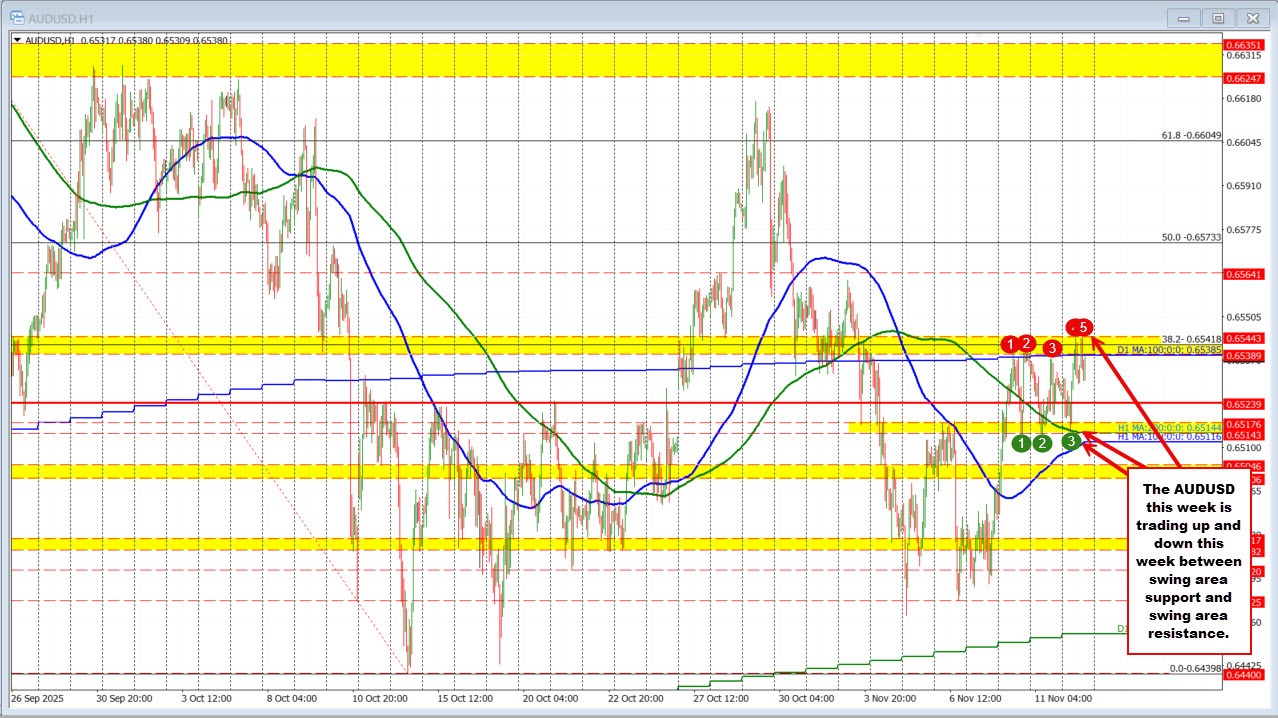Select red marker 2 at the resistance zone
Image resolution: width=1278 pixels, height=718 pixels.
click(x=1026, y=344)
